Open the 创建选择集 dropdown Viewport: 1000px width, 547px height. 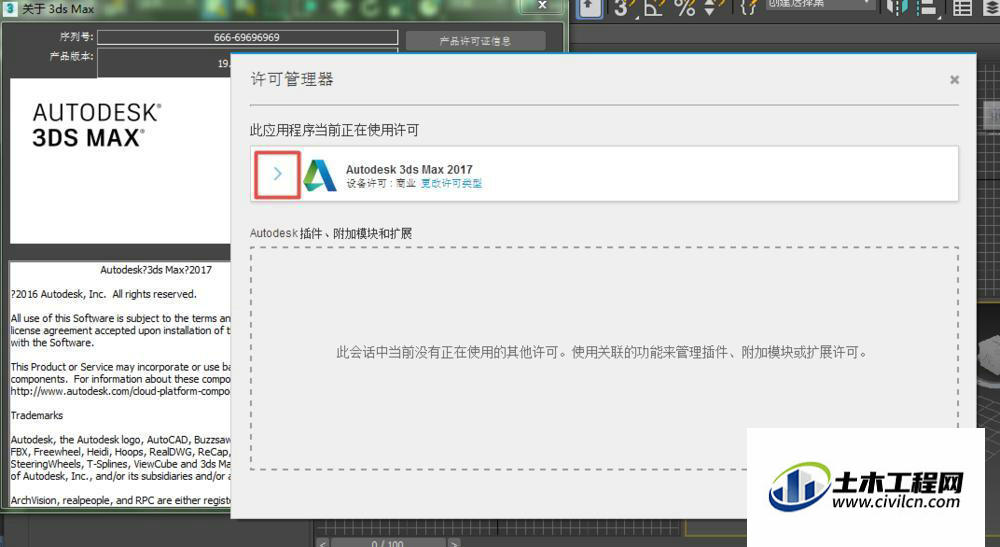click(x=819, y=4)
